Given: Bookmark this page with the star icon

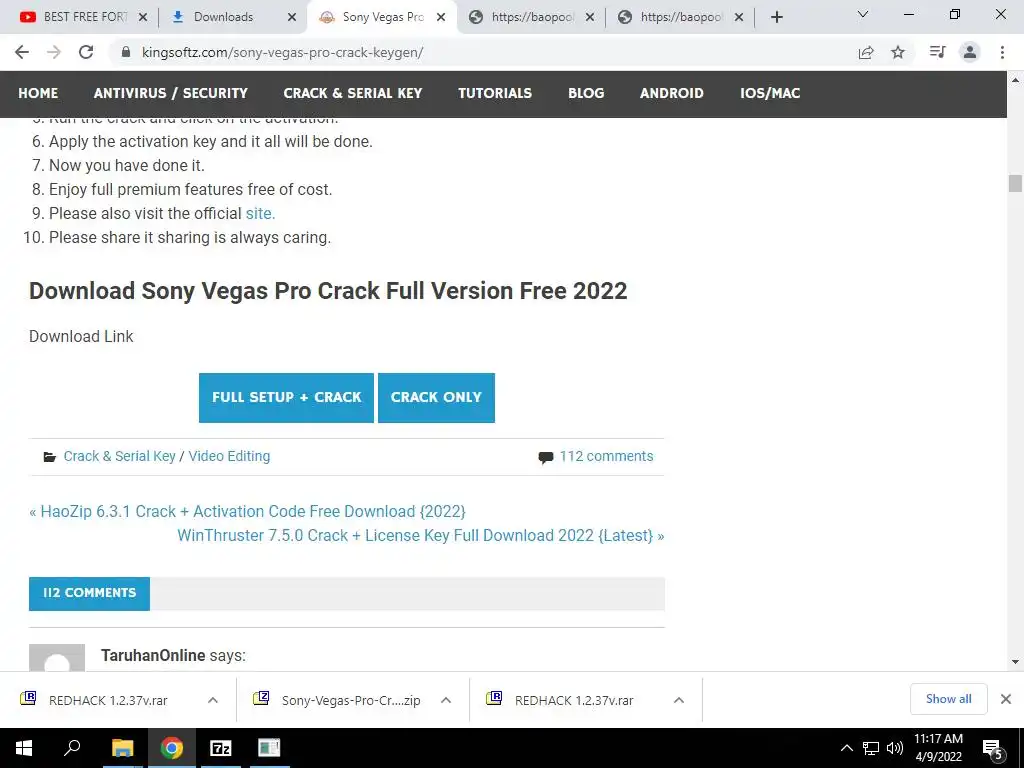Looking at the screenshot, I should (898, 52).
